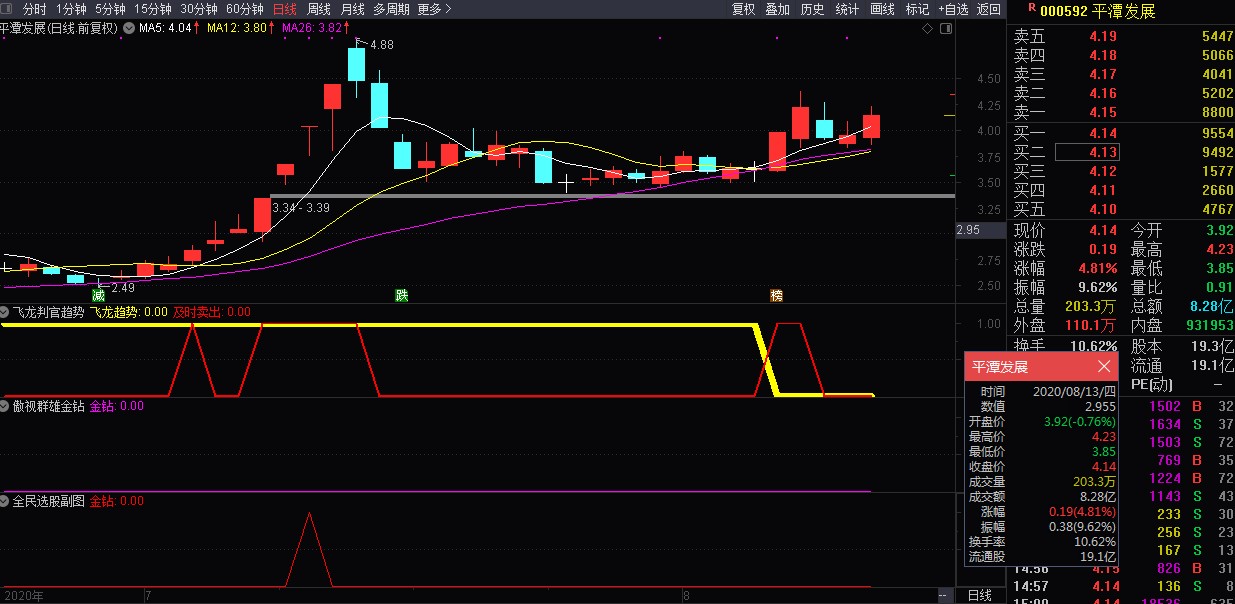Open the 飞龙判官趋势 indicator dropdown arrow
Image resolution: width=1235 pixels, height=604 pixels.
[x=6, y=312]
